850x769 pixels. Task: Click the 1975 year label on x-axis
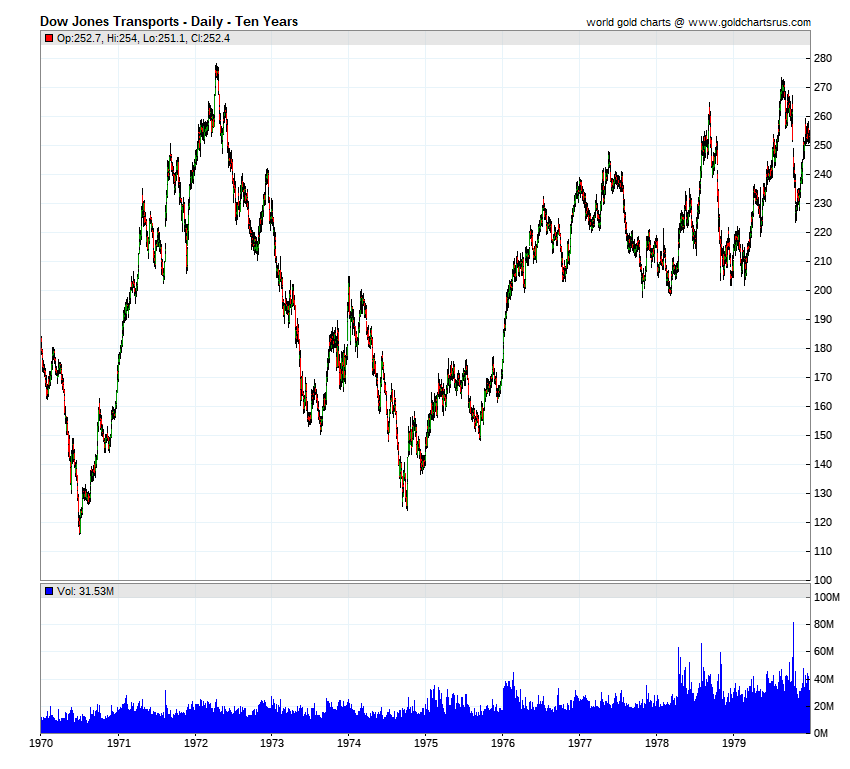tap(426, 743)
